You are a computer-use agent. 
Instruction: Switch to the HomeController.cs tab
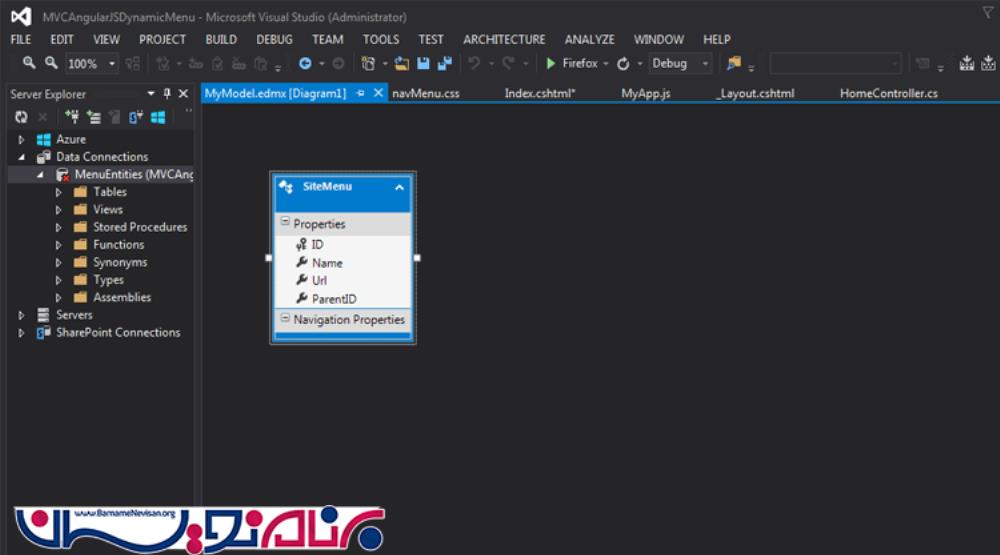[888, 93]
